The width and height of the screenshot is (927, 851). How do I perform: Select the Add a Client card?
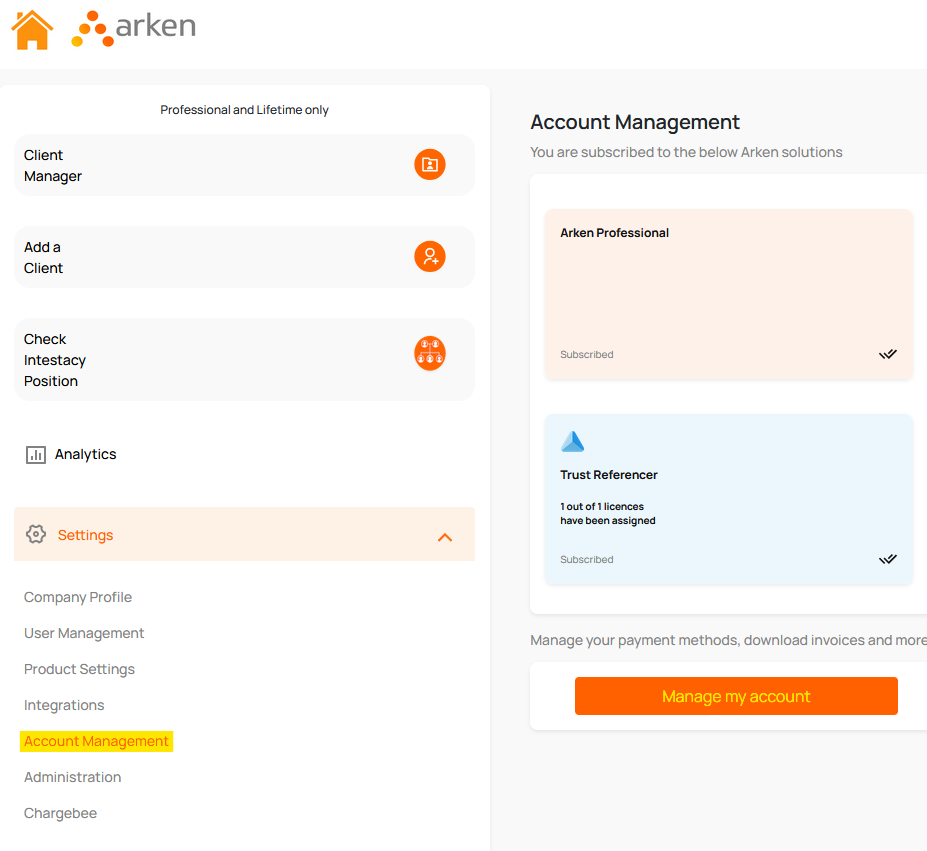[244, 257]
